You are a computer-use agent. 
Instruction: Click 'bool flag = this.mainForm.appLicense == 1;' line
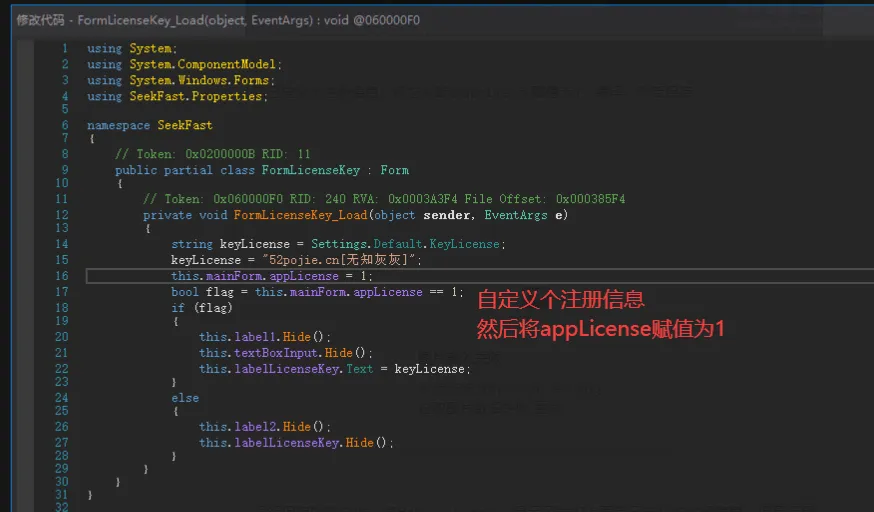coord(317,292)
